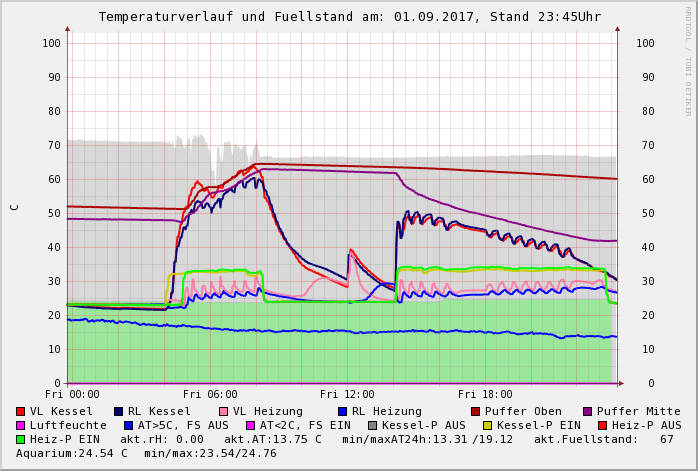
Task: Click the magenta Luftfeuchte legend swatch
Action: [x=21, y=425]
